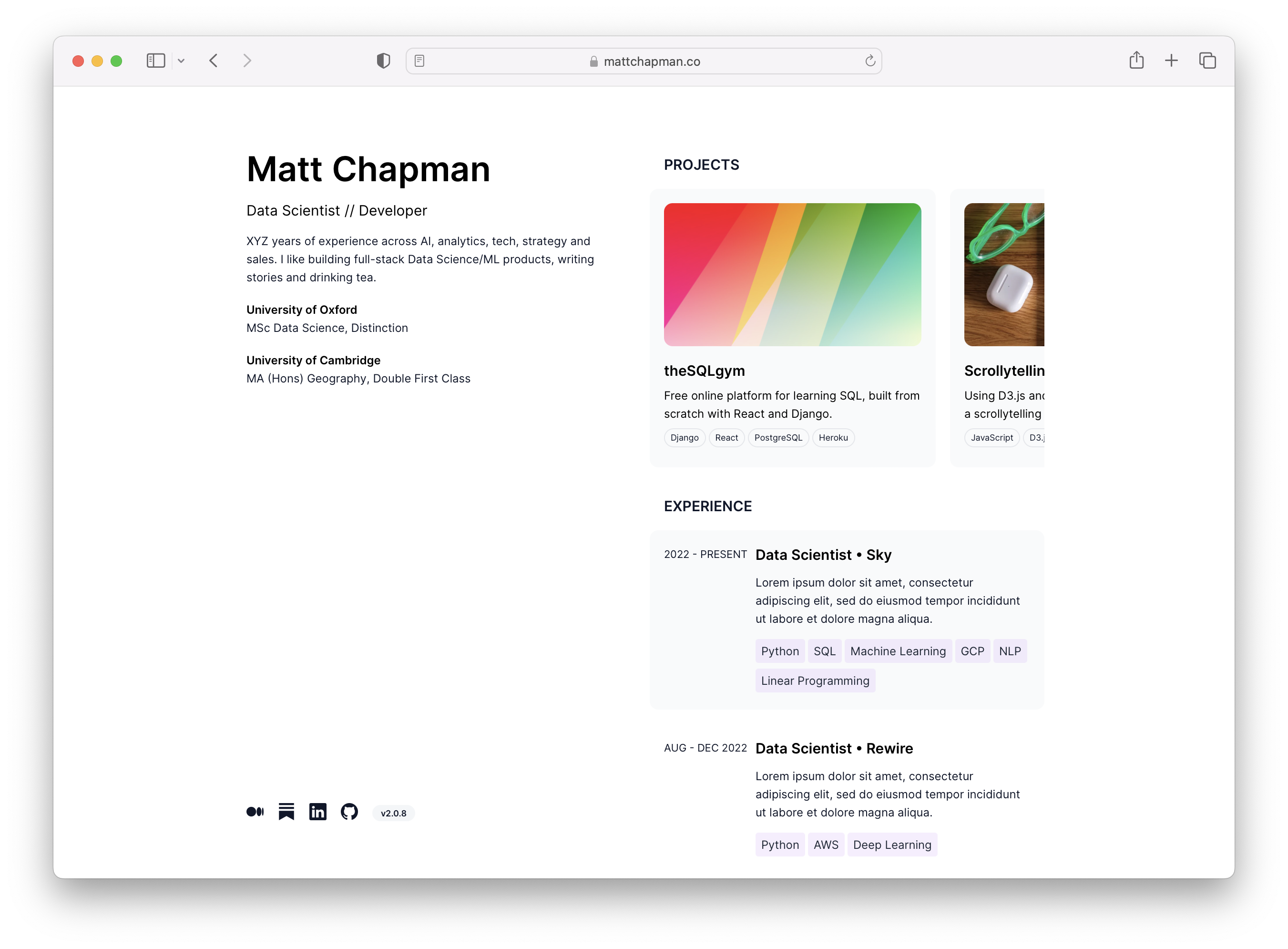Screen dimensions: 1288x949
Task: Click the privacy shield icon in address bar
Action: coord(383,60)
